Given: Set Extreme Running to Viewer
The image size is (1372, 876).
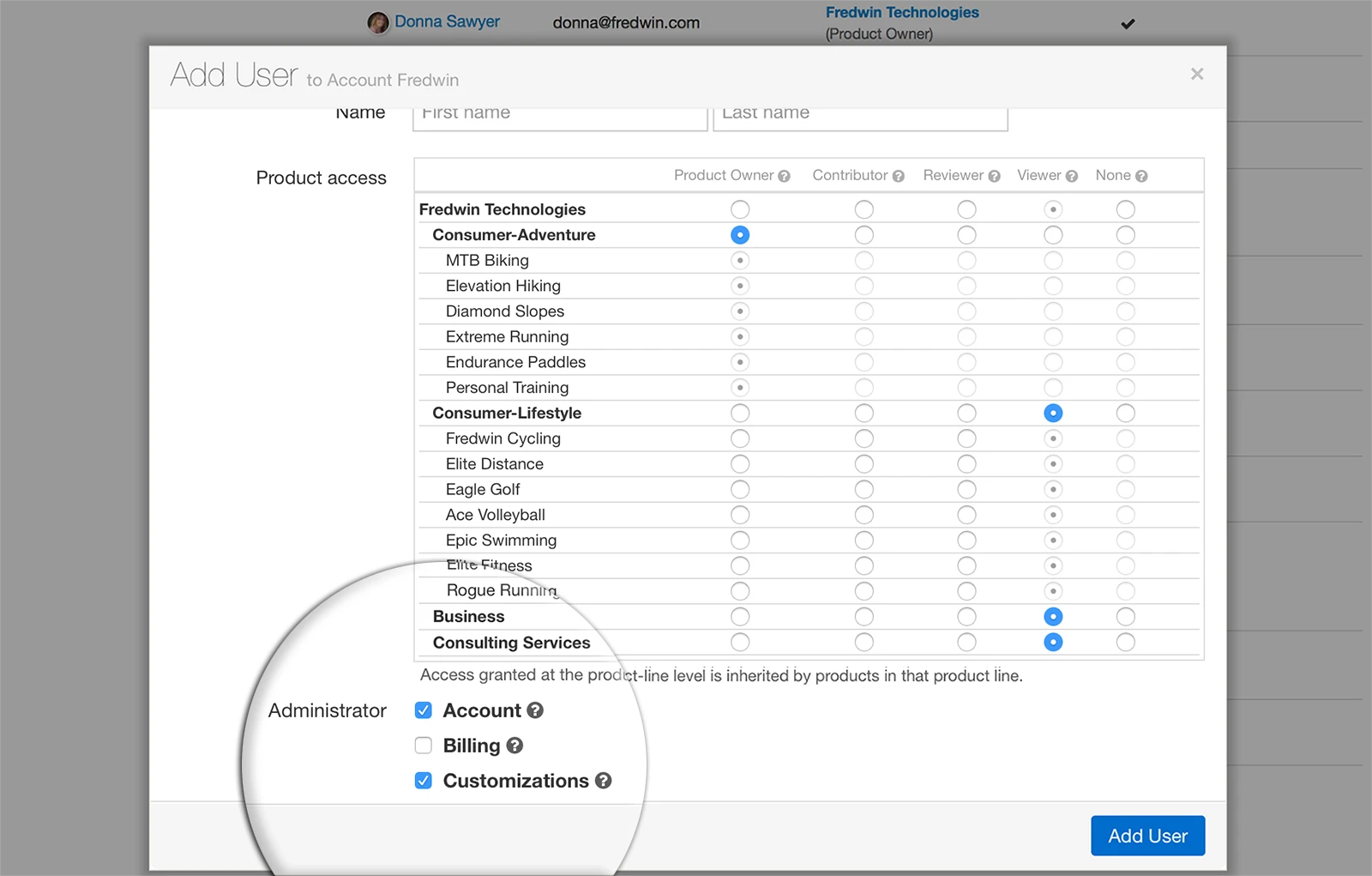Looking at the screenshot, I should point(1053,337).
